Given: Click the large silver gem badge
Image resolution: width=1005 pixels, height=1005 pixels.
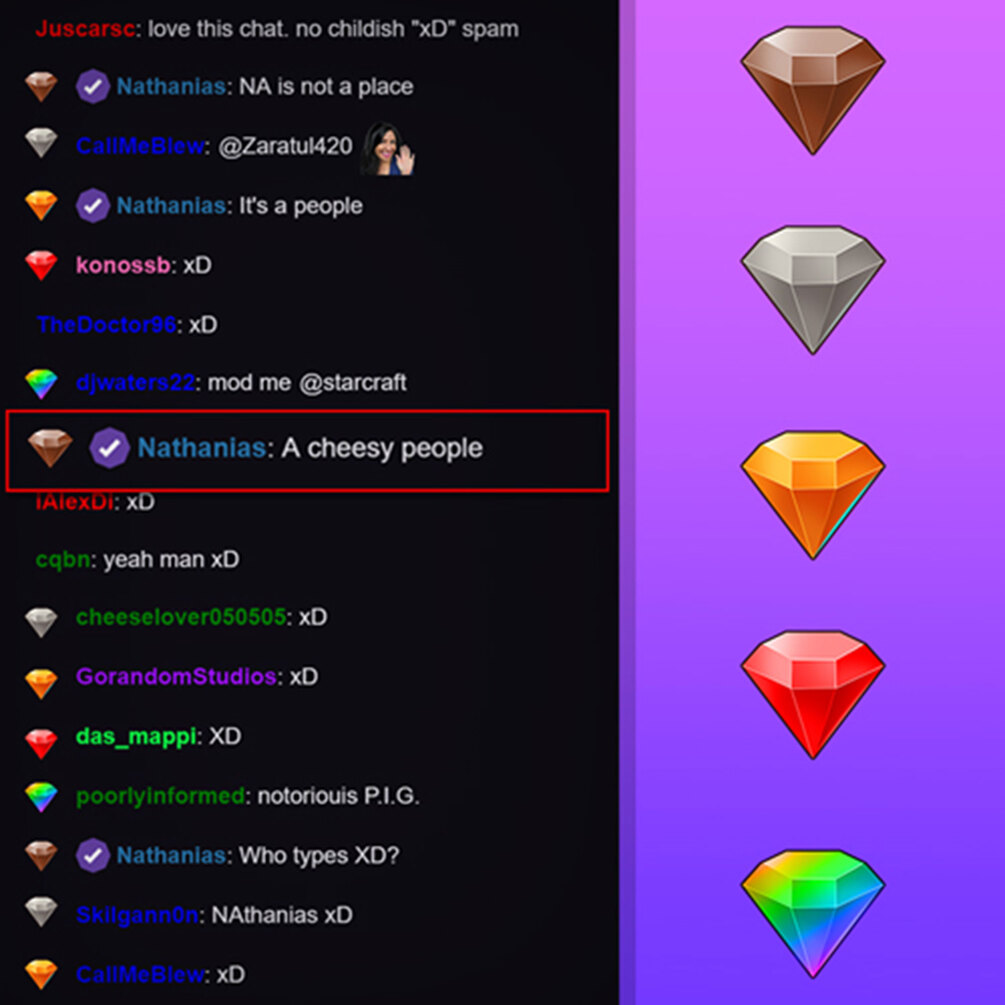Looking at the screenshot, I should point(813,290).
